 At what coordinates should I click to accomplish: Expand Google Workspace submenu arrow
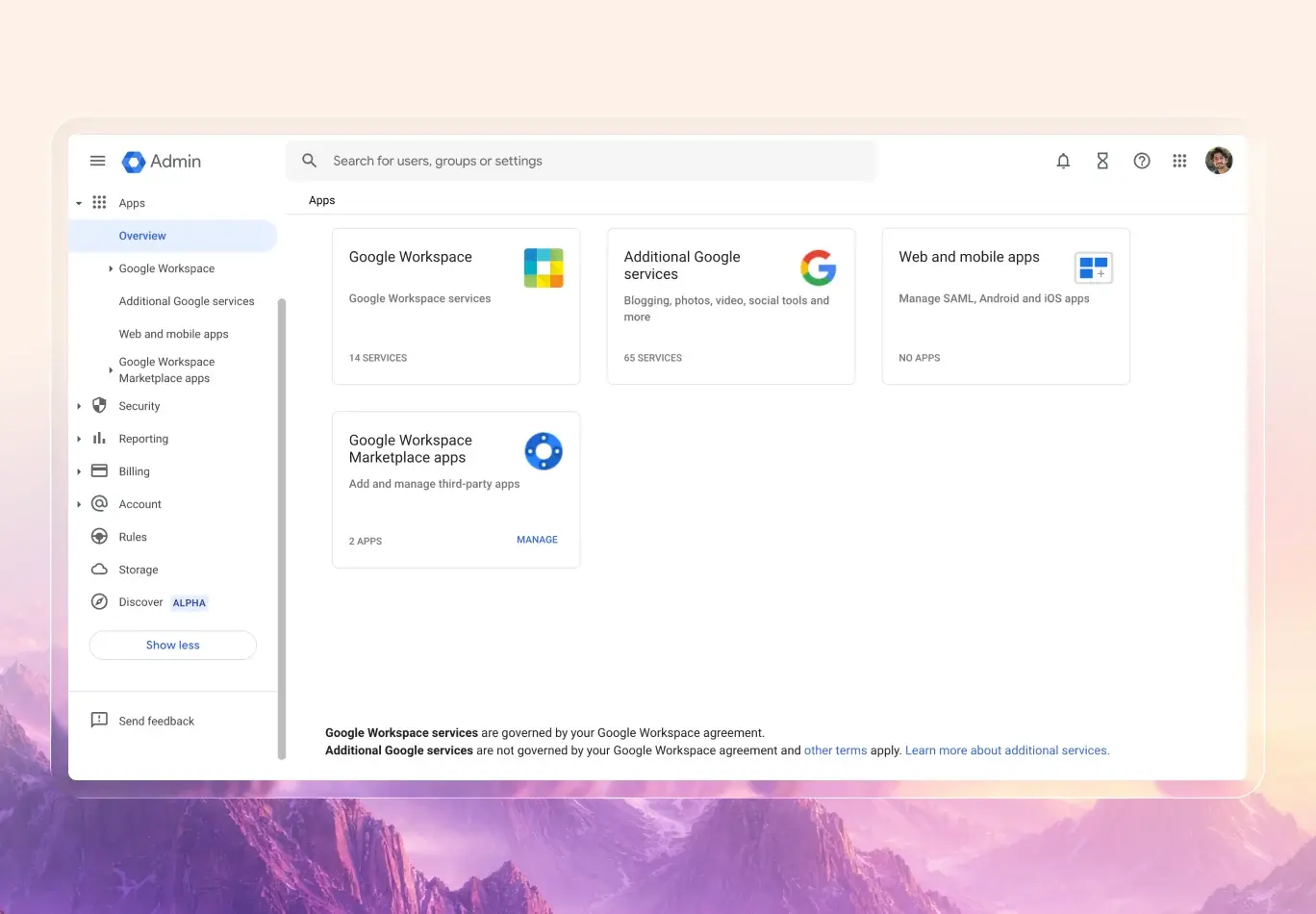tap(111, 268)
